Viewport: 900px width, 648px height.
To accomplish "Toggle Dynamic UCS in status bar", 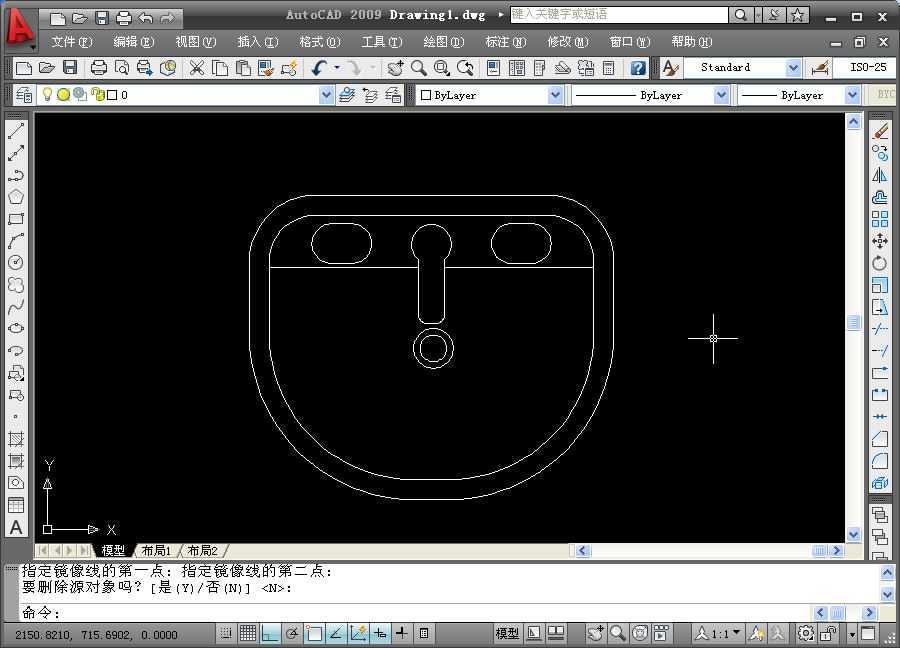I will click(x=358, y=633).
